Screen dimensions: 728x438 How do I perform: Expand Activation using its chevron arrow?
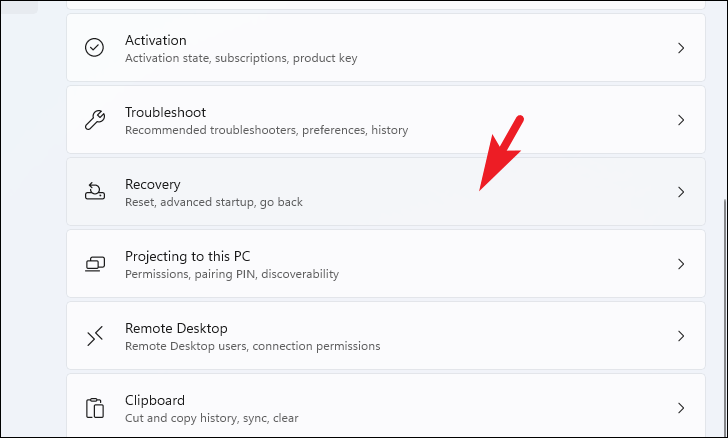[681, 48]
